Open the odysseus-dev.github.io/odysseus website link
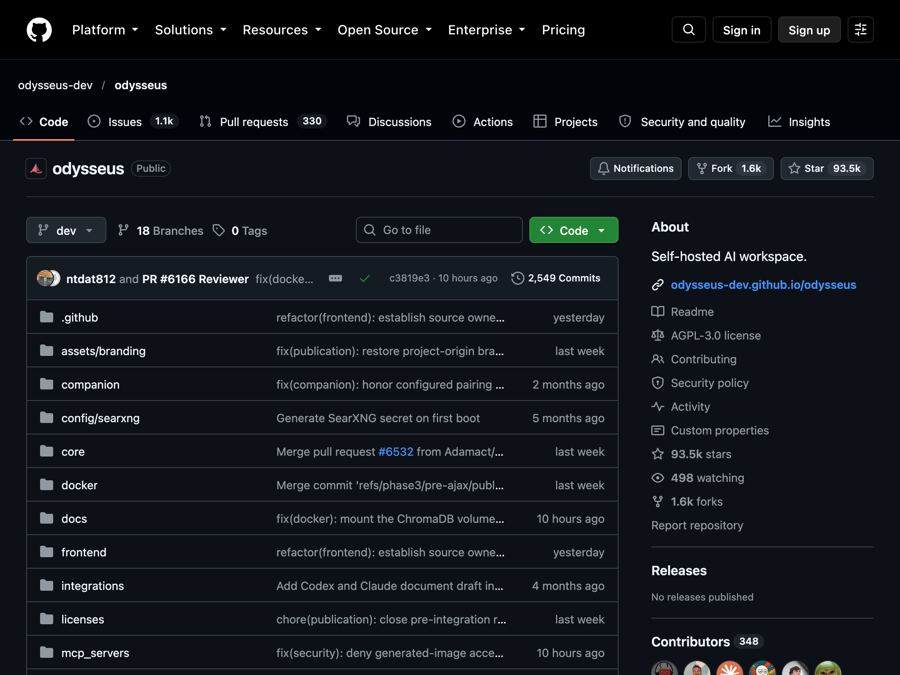 (763, 285)
